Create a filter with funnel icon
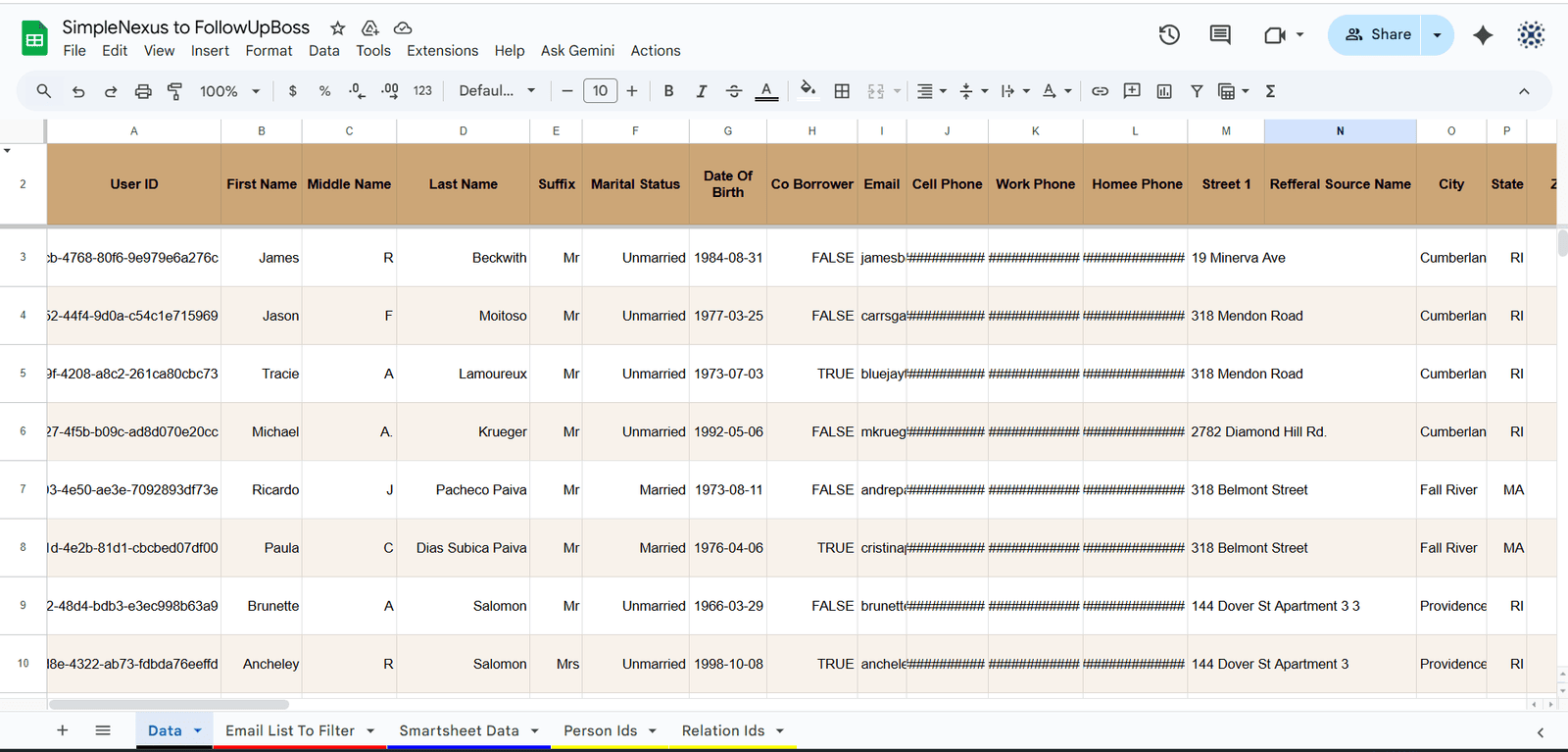This screenshot has height=752, width=1568. tap(1197, 91)
